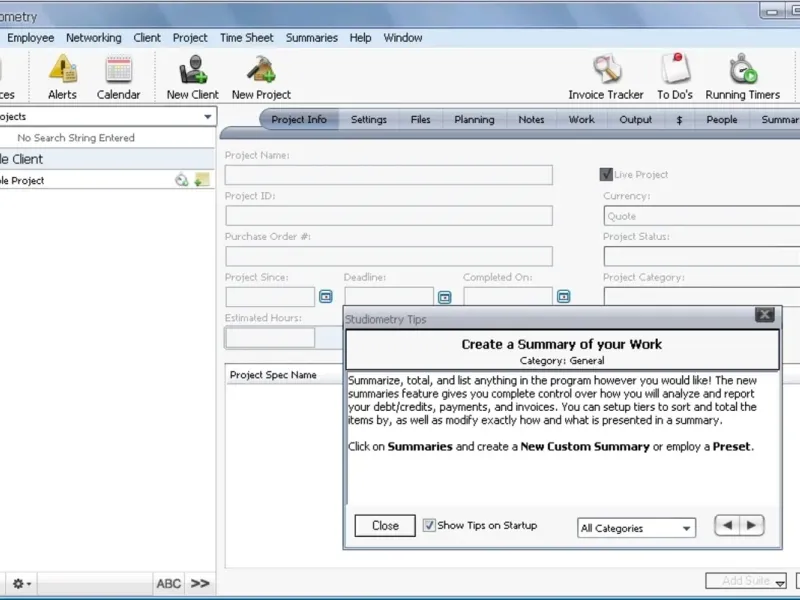Open the Alerts toolbar icon
Image resolution: width=800 pixels, height=600 pixels.
tap(62, 77)
